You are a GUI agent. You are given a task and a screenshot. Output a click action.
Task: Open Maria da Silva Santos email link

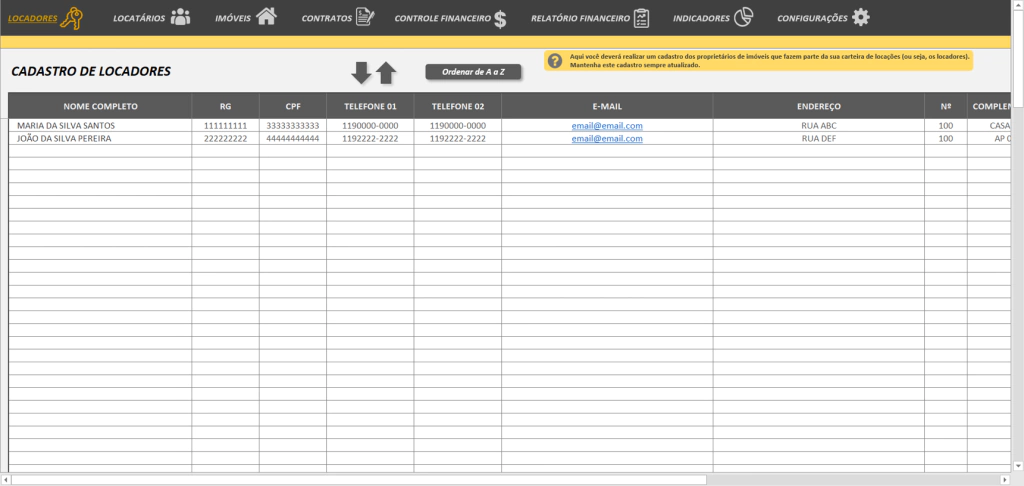pos(607,125)
